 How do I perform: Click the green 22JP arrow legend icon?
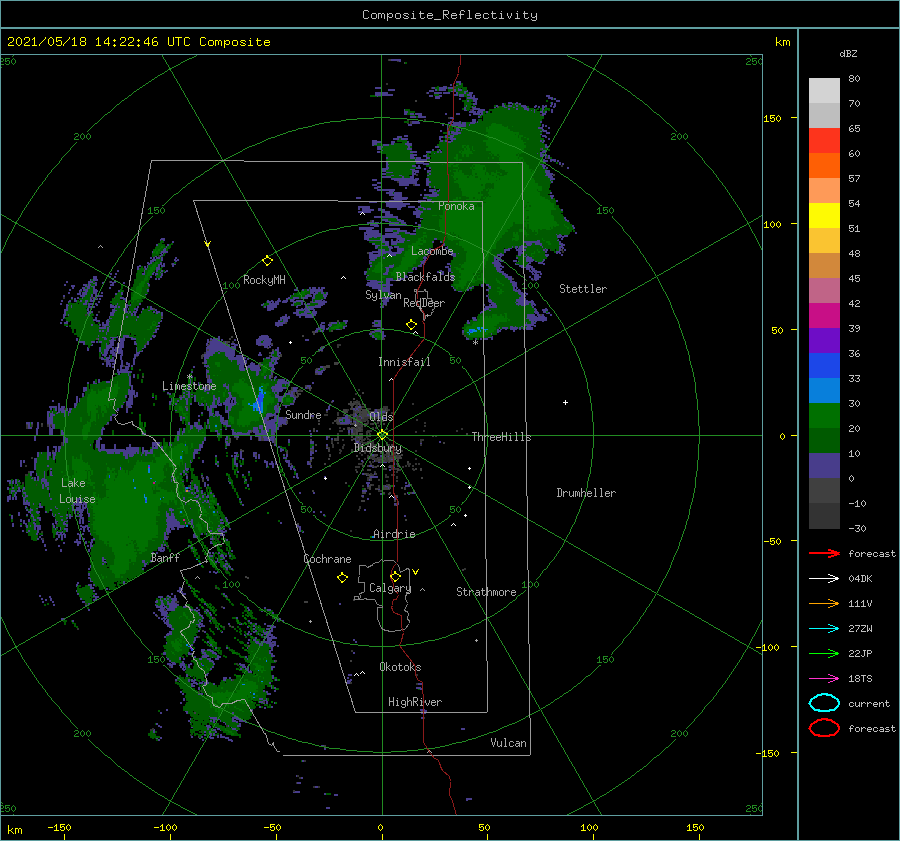824,653
